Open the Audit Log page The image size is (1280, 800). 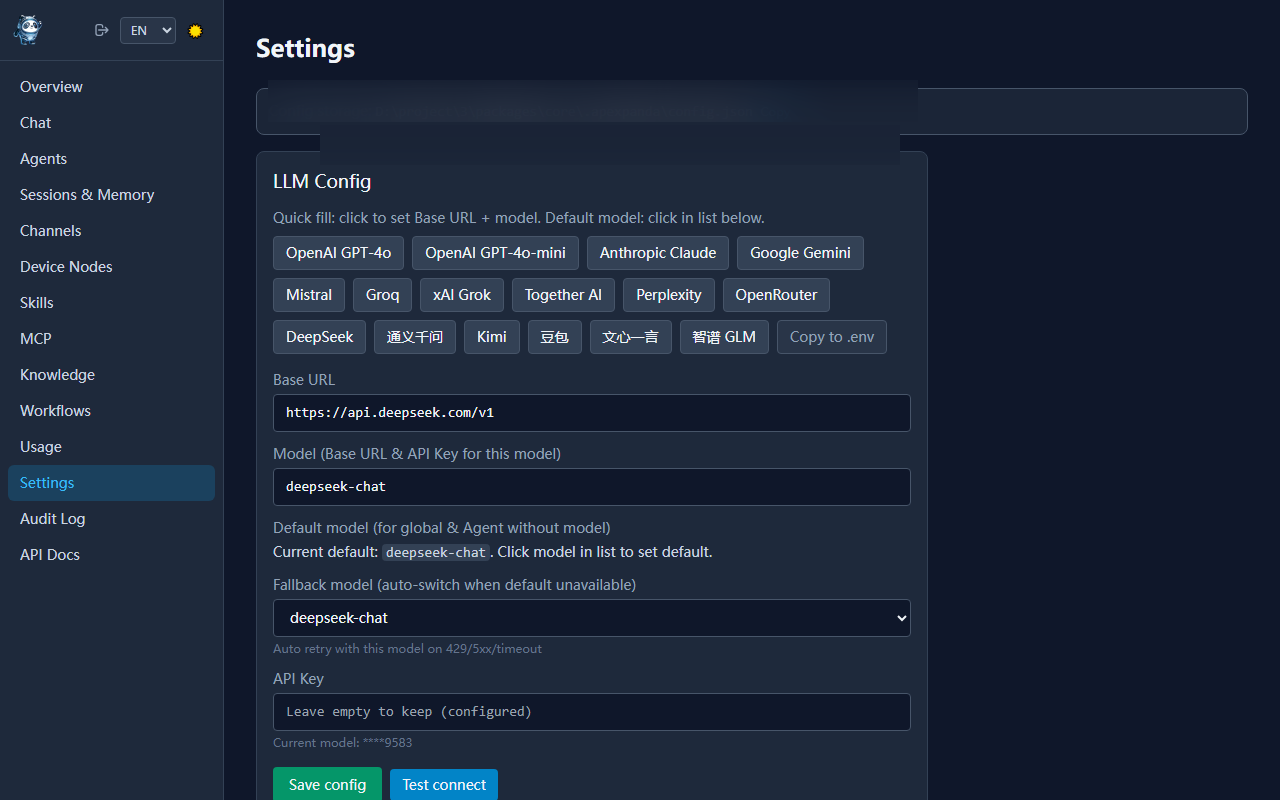111,519
